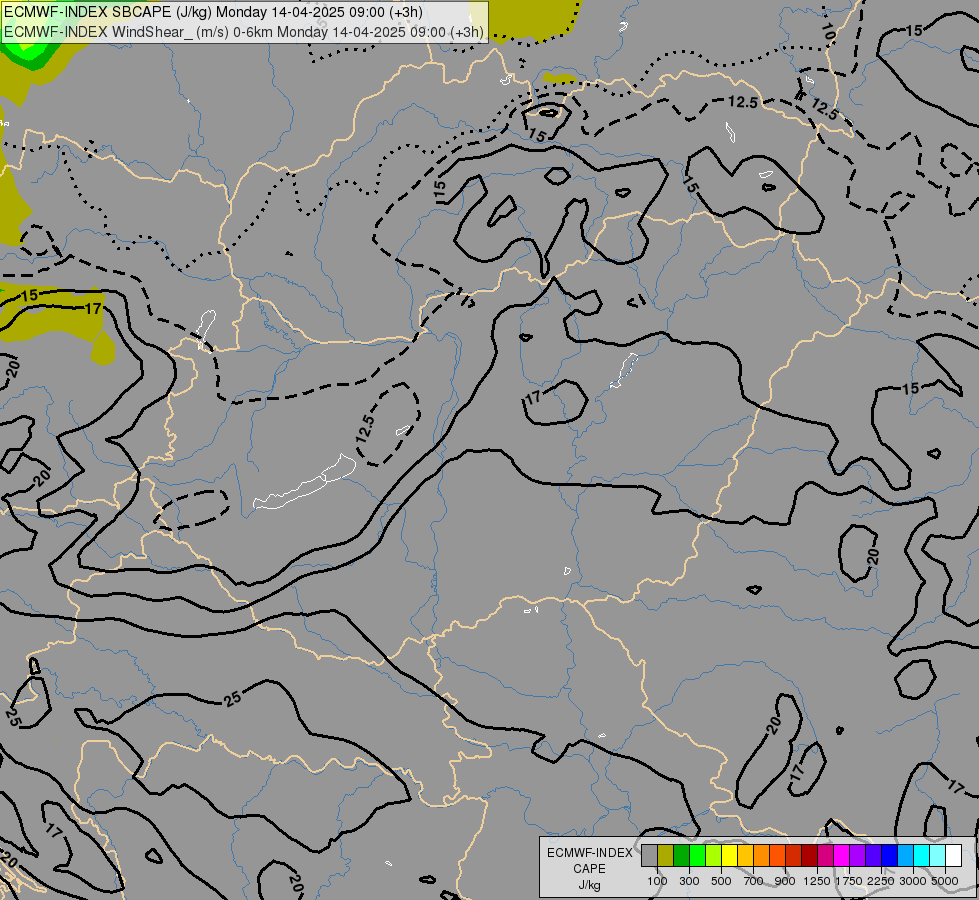Click the legend value 900
The width and height of the screenshot is (979, 900).
click(x=785, y=881)
